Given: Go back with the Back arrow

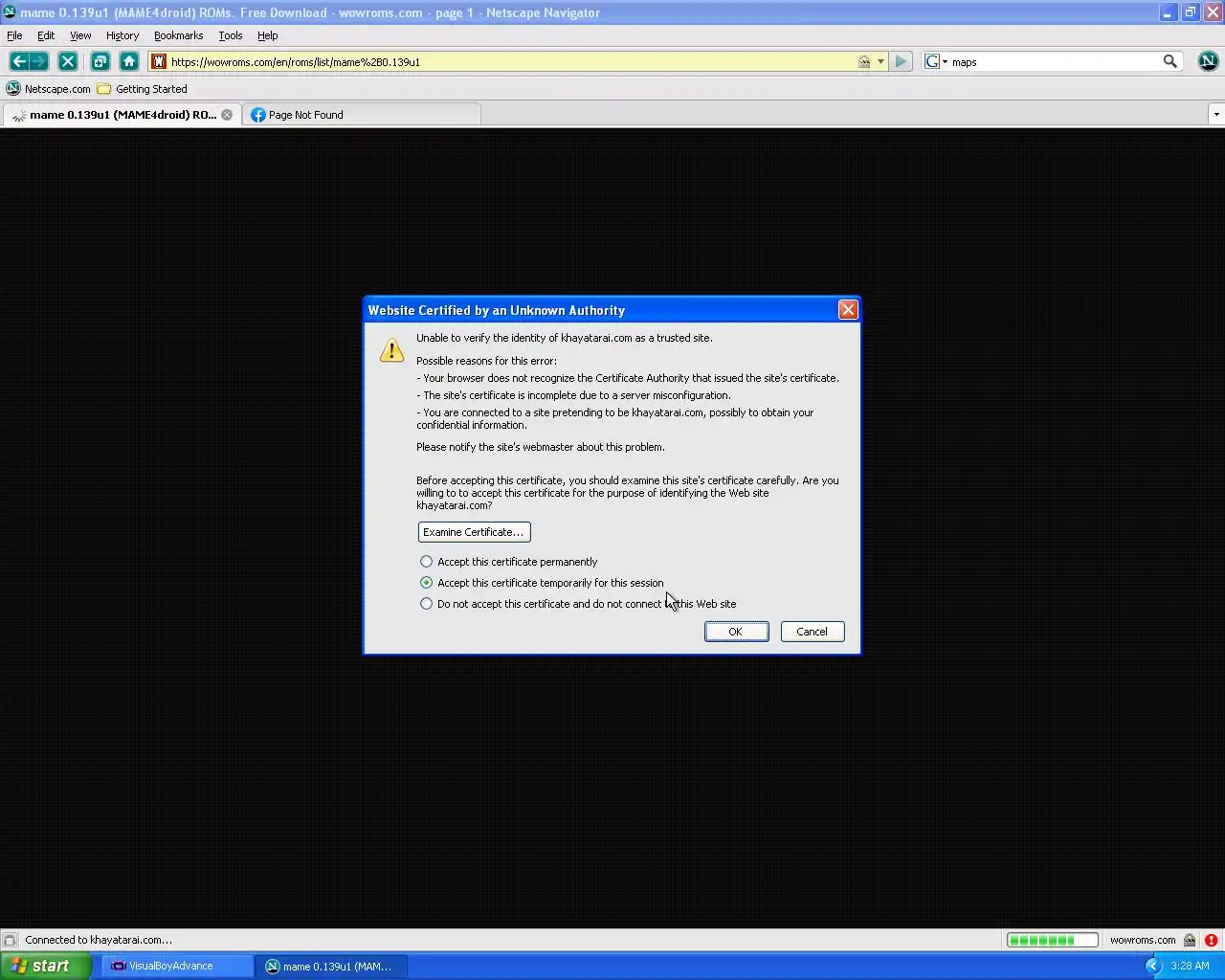Looking at the screenshot, I should click(x=18, y=61).
